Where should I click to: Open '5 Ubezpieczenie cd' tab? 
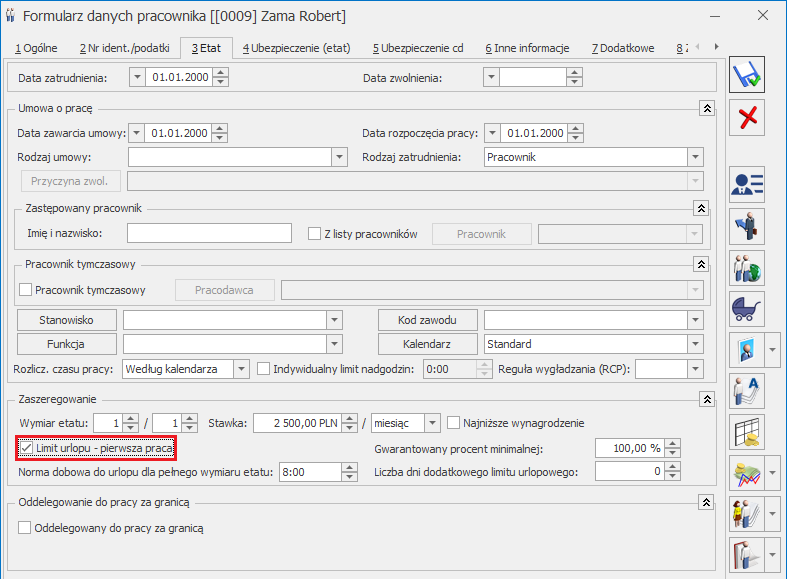[418, 48]
